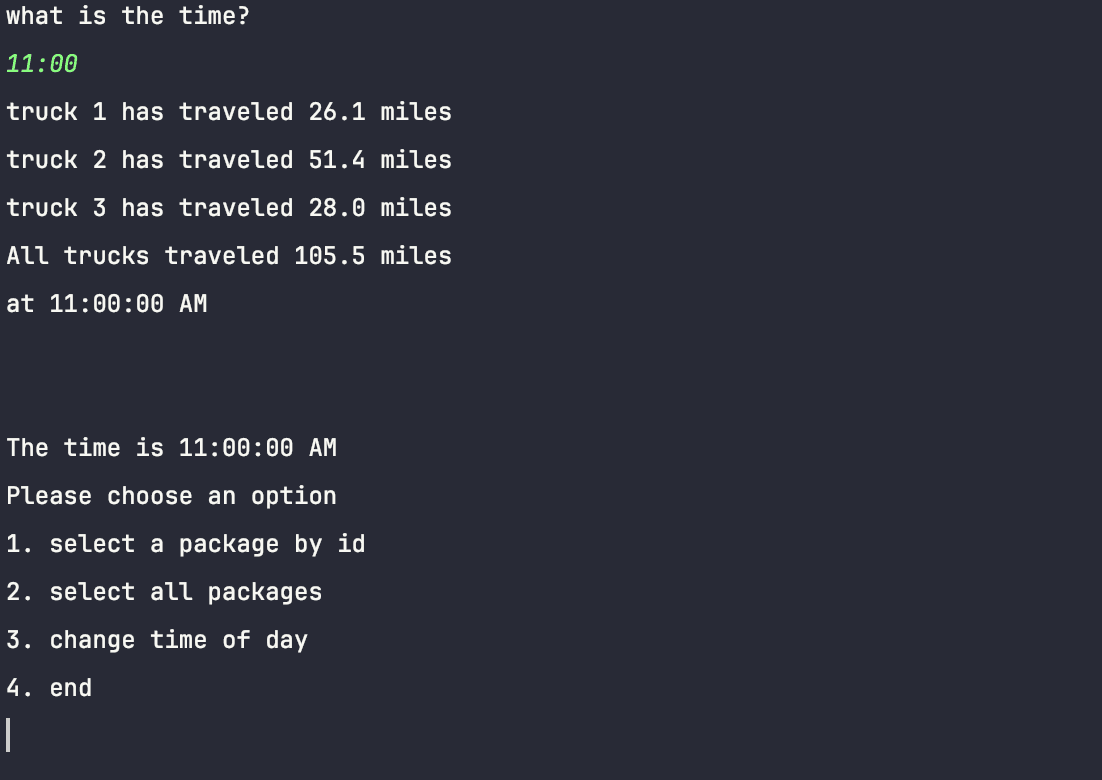Click option 3 "change time of day"
Image resolution: width=1102 pixels, height=780 pixels.
[x=157, y=640]
